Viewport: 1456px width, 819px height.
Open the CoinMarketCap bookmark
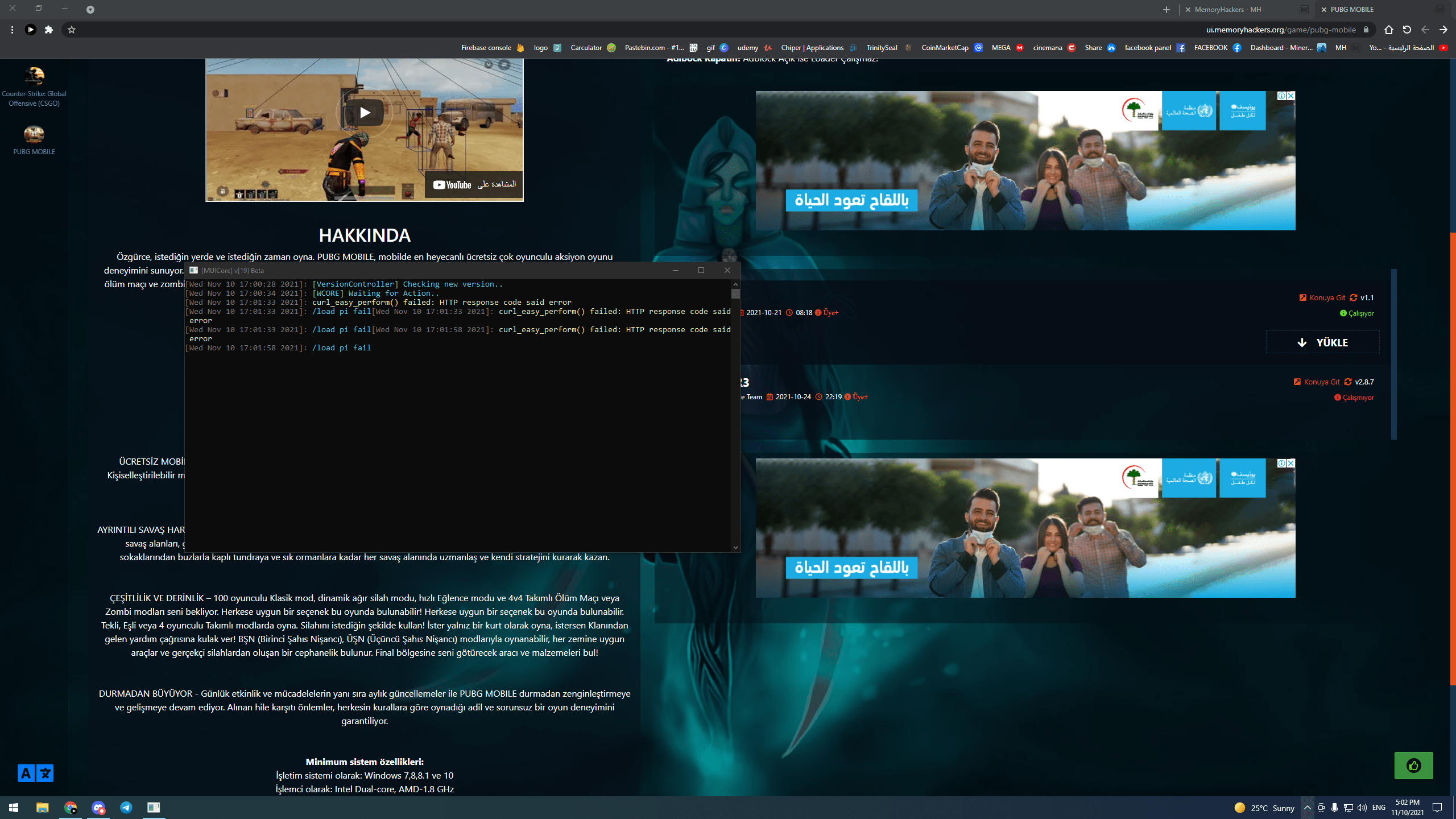pos(952,48)
